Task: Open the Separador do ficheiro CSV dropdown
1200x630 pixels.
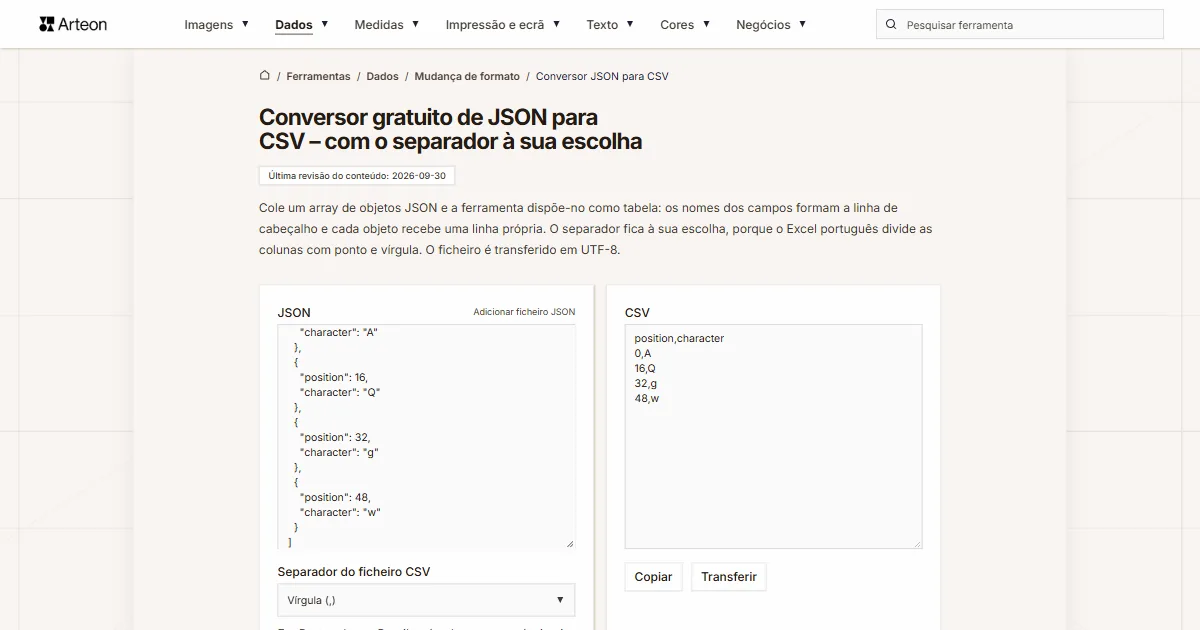Action: [426, 600]
